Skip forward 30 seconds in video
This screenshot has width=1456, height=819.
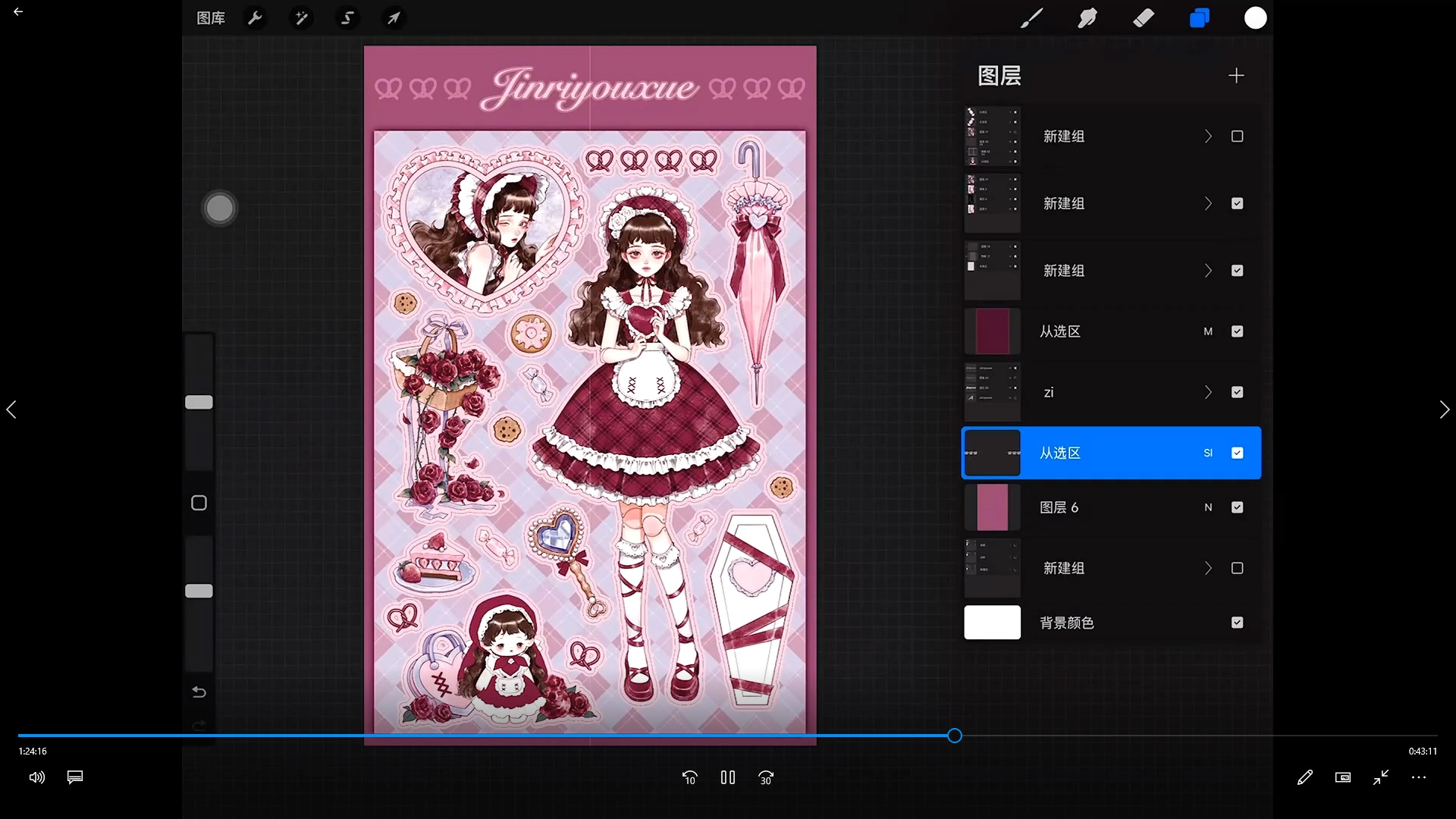(x=766, y=777)
